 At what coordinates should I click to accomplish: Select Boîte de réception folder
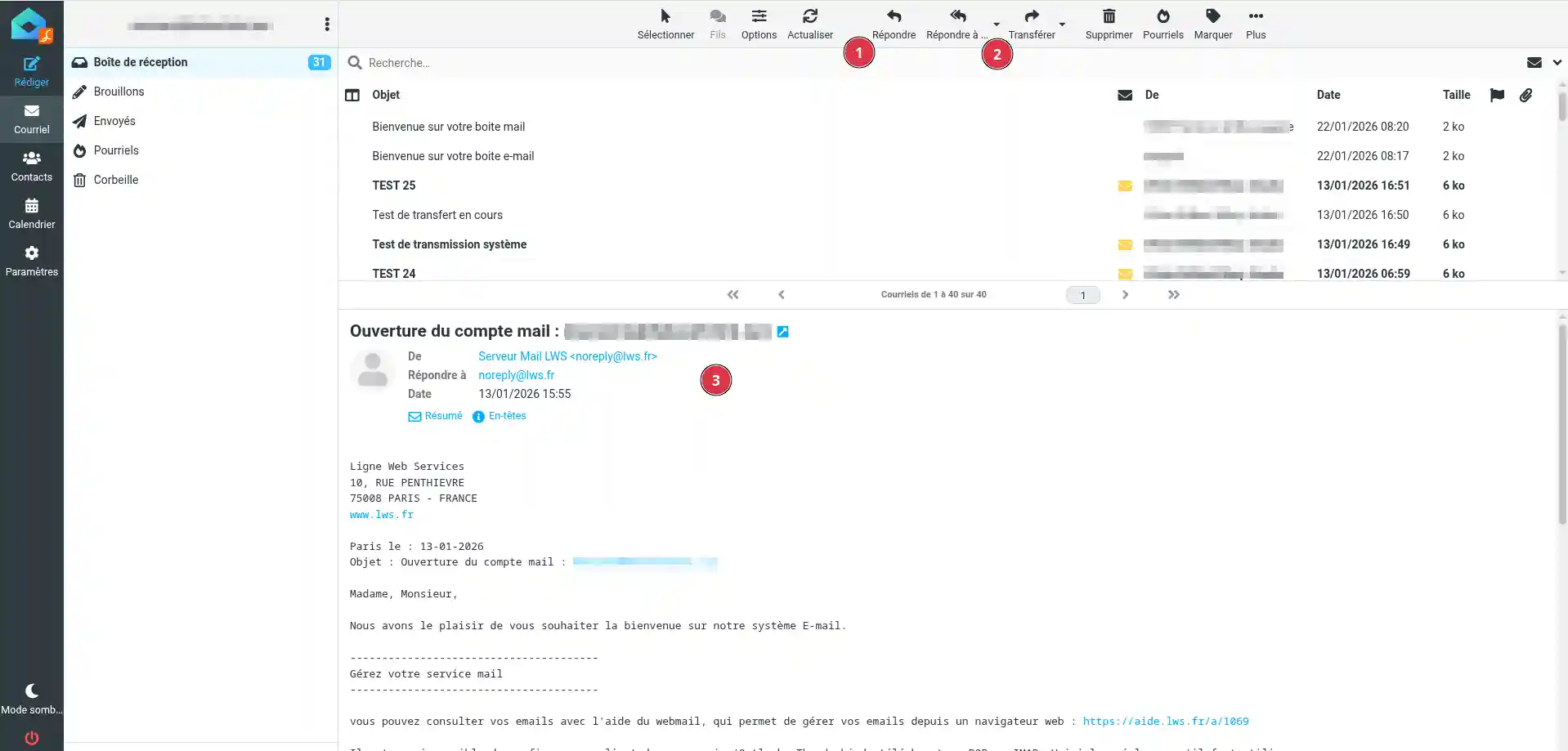[201, 62]
